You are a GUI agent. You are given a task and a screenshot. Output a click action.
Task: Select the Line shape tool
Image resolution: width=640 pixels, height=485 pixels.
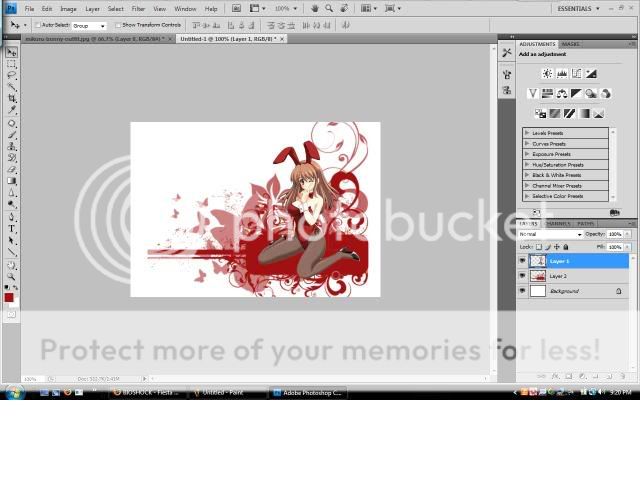point(11,251)
